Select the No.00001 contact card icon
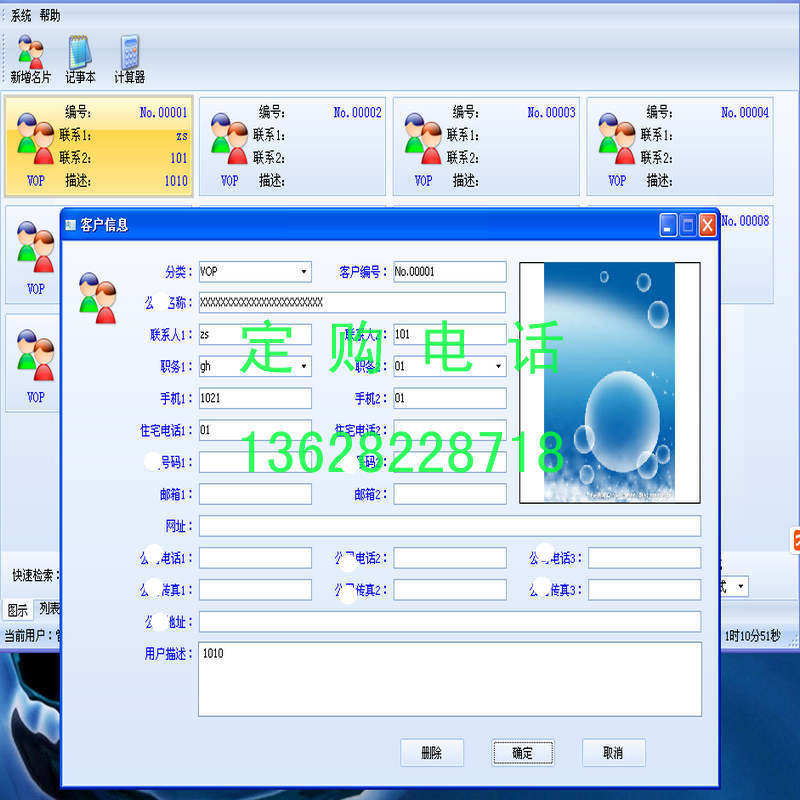 coord(35,138)
